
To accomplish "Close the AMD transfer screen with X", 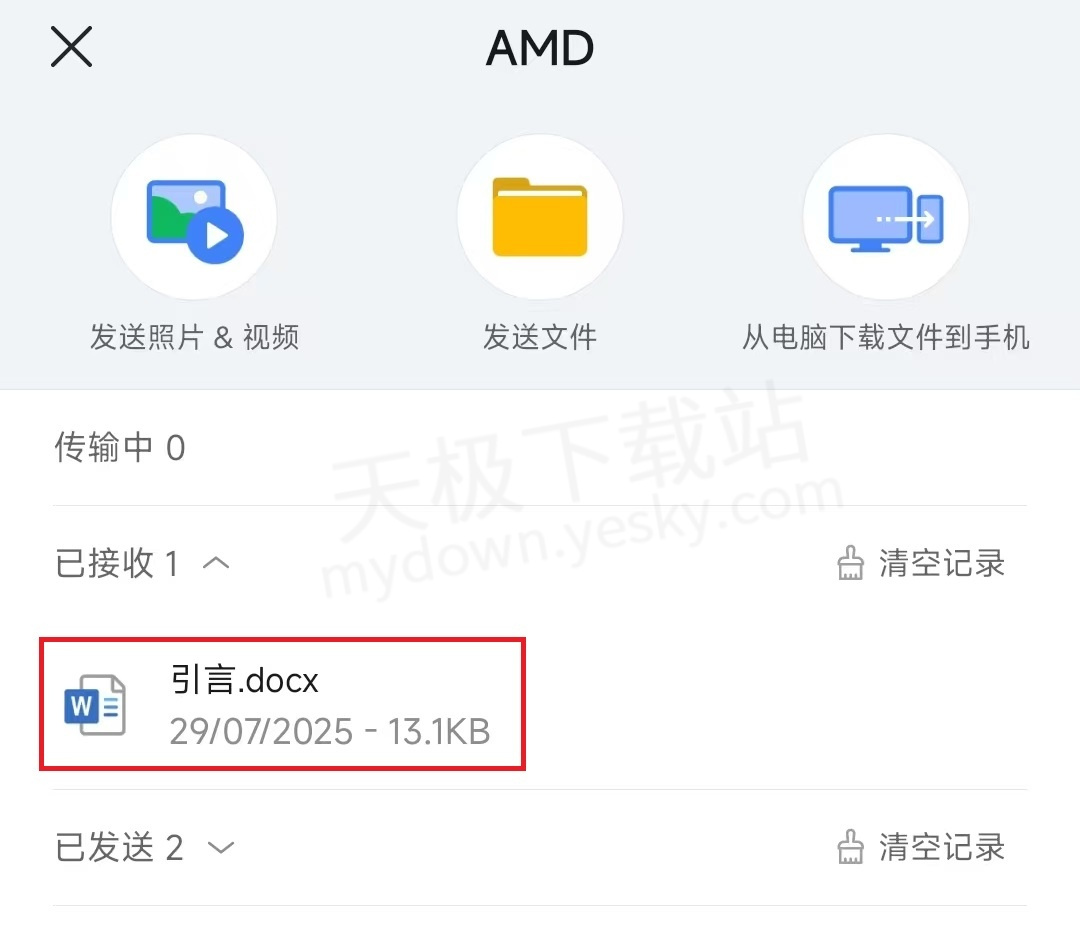I will pyautogui.click(x=70, y=47).
